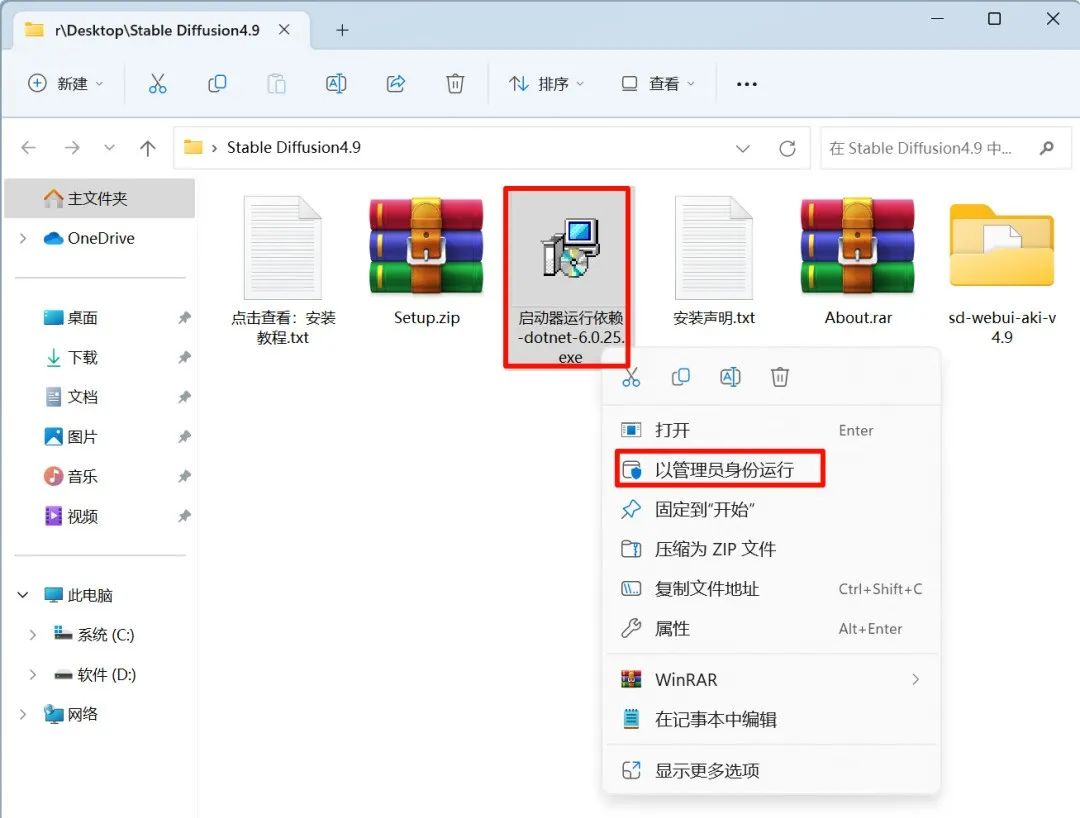Open the See more ellipsis in the toolbar
Viewport: 1080px width, 818px height.
point(746,84)
